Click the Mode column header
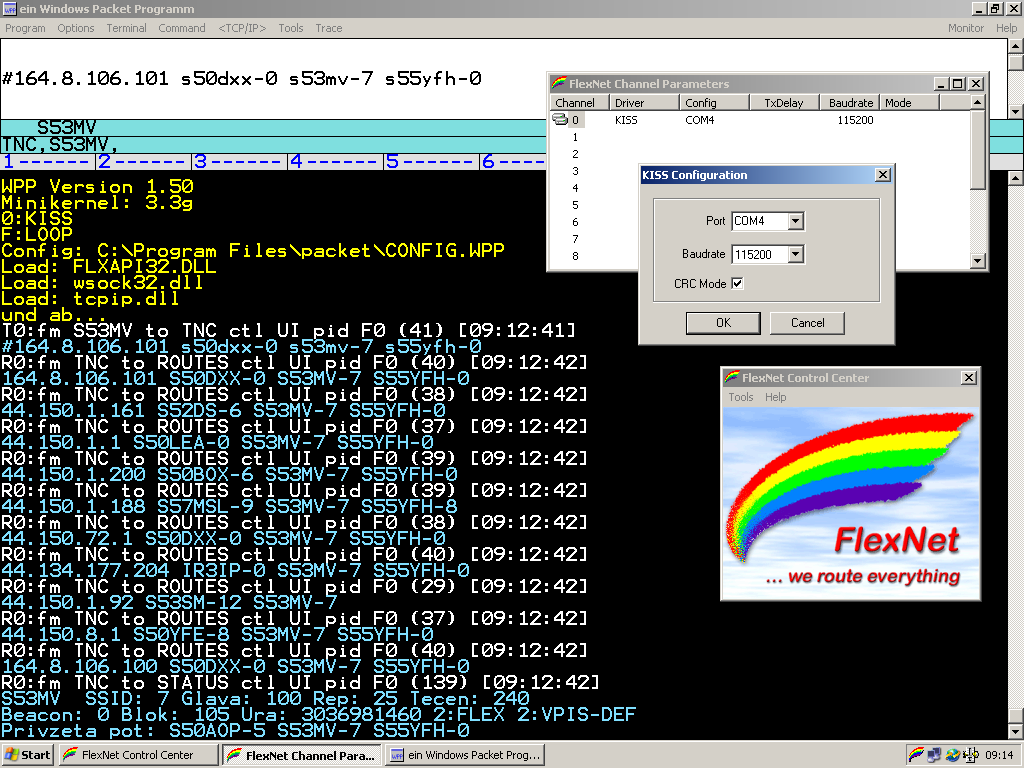The width and height of the screenshot is (1024, 768). [910, 103]
